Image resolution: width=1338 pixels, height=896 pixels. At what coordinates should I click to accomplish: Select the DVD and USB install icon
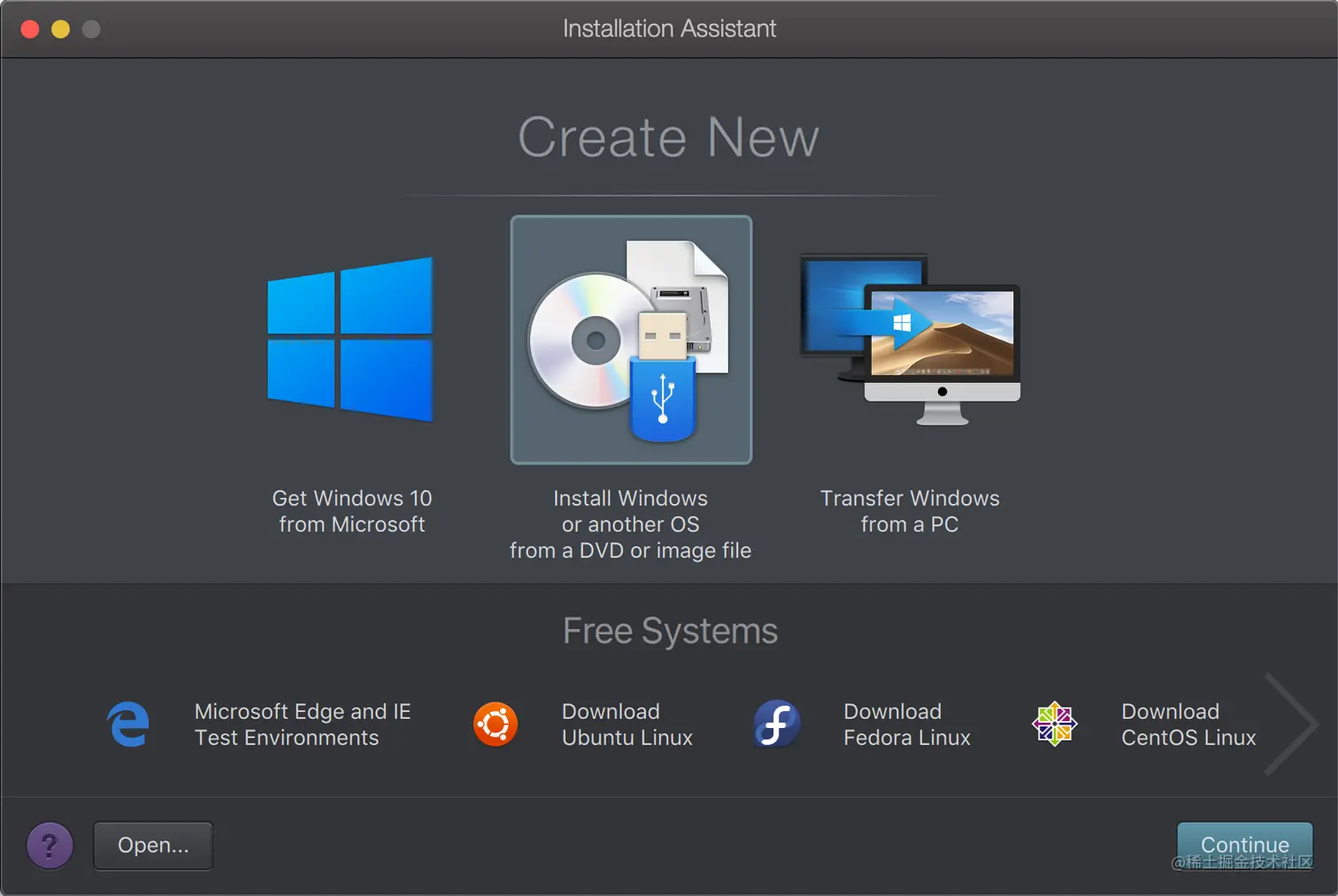tap(631, 340)
